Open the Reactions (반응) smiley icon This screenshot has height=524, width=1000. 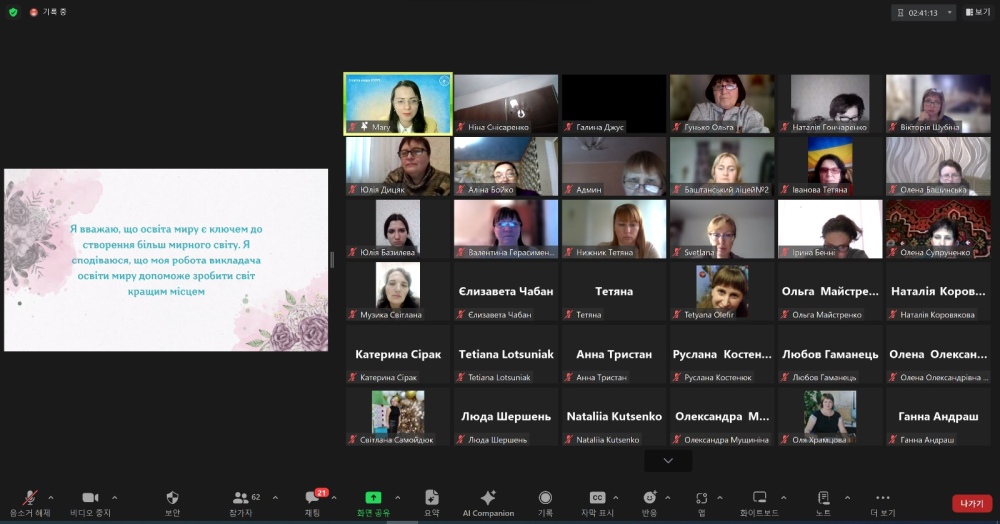[x=649, y=498]
